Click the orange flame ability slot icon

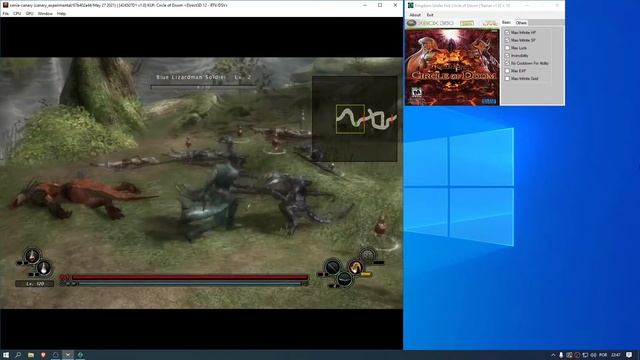click(x=356, y=267)
